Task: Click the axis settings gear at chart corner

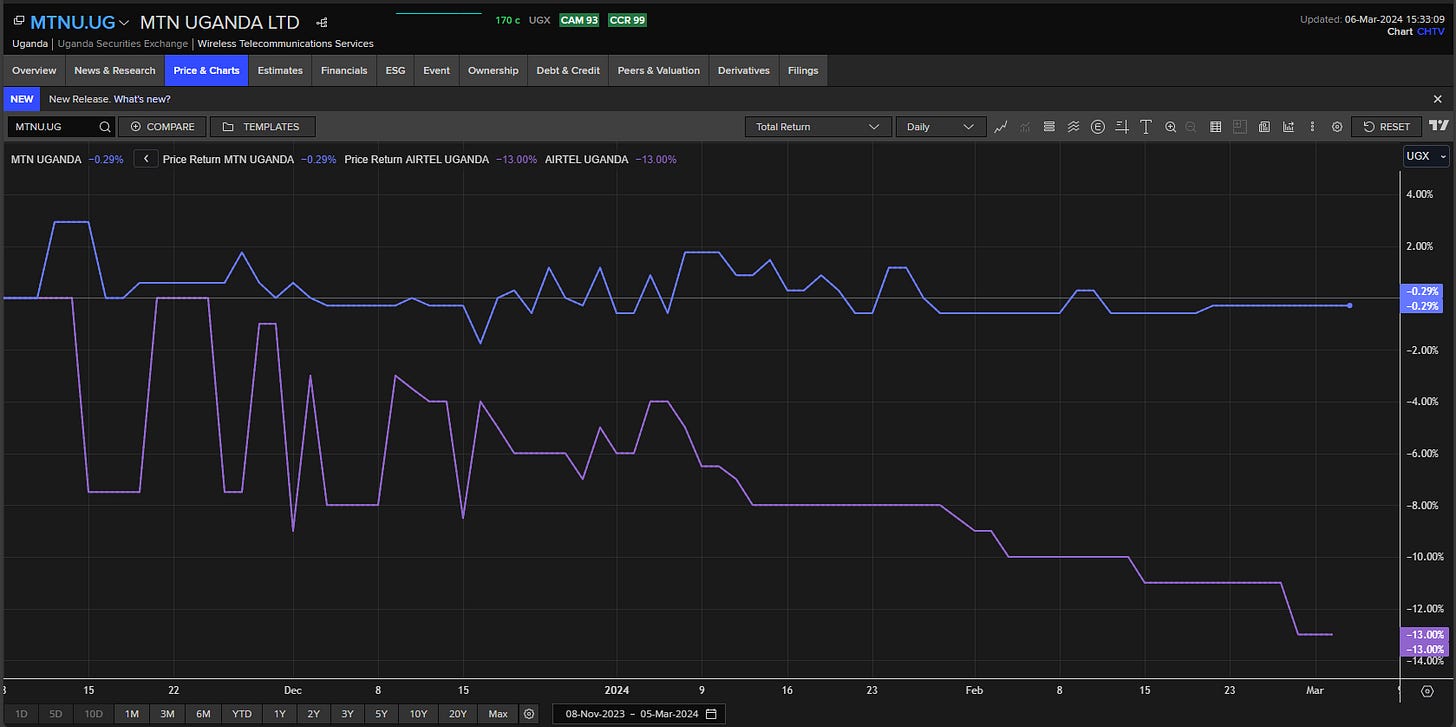Action: pyautogui.click(x=1427, y=692)
